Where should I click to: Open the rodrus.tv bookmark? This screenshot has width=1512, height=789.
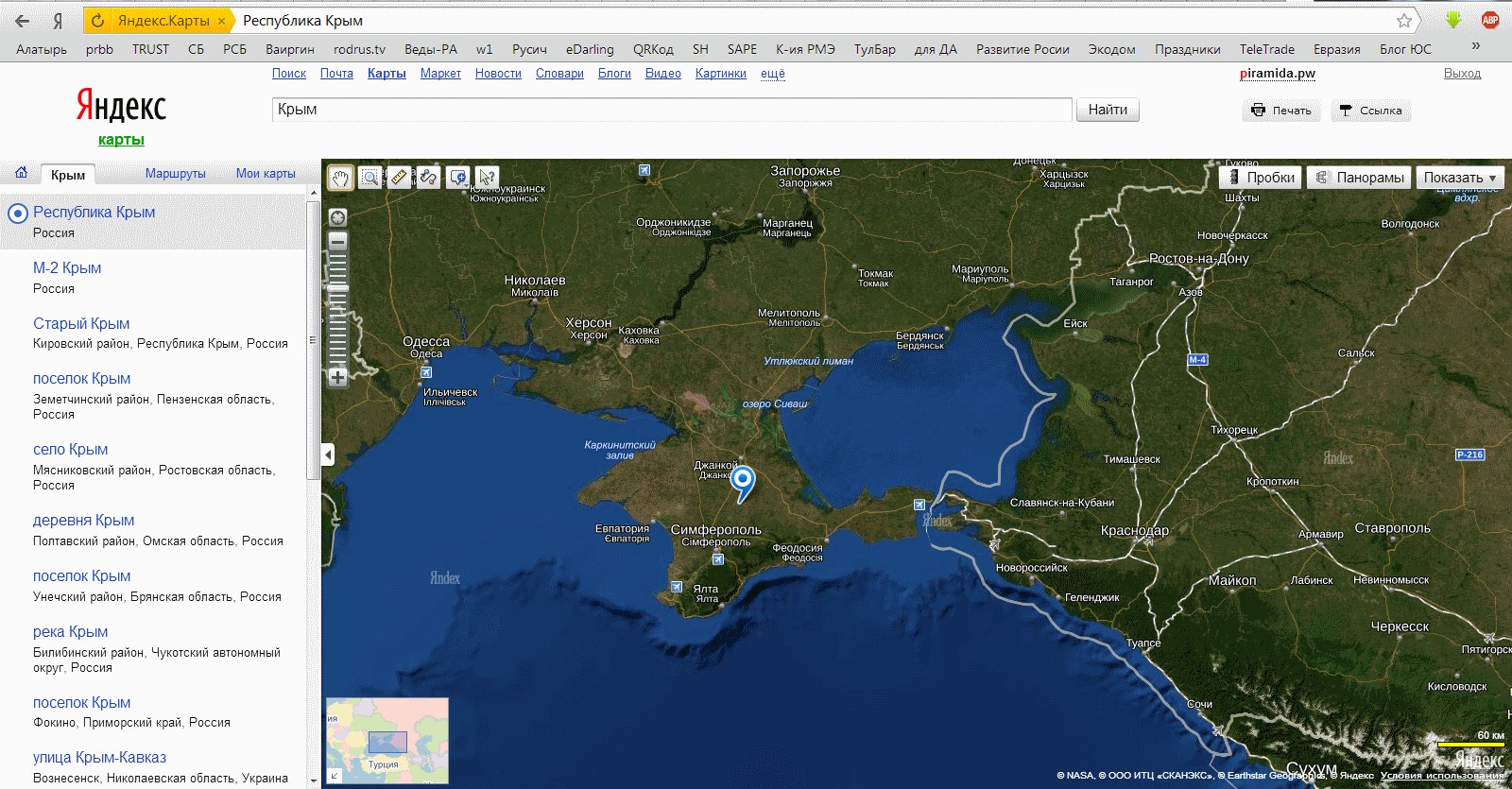[359, 49]
